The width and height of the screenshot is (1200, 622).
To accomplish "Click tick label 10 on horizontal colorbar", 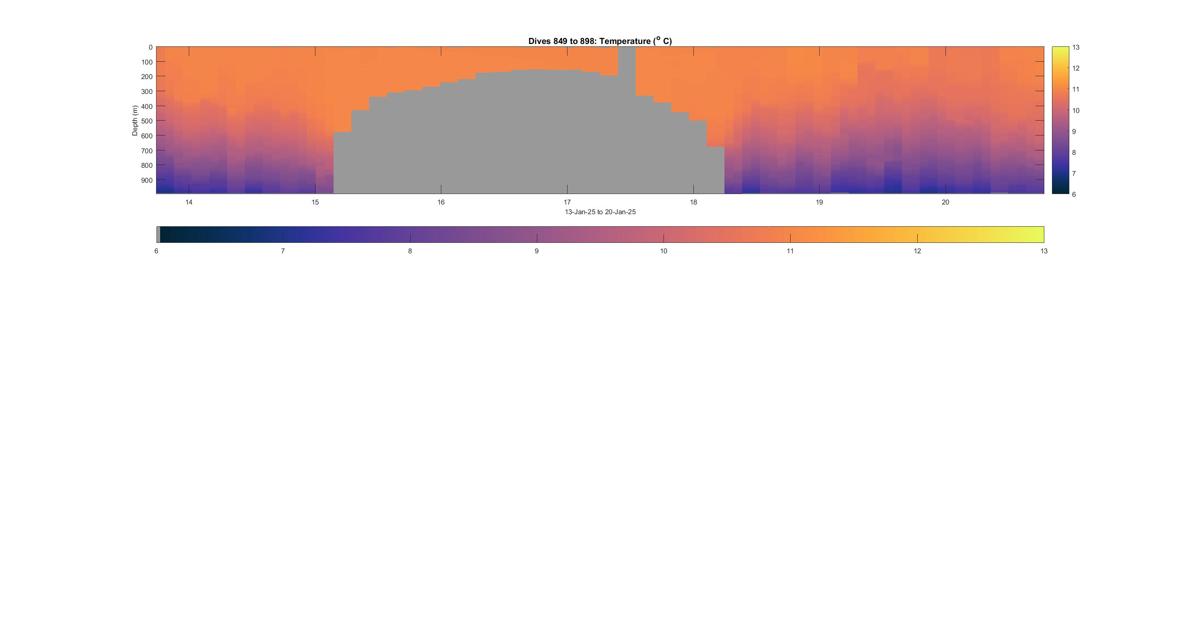I will (x=664, y=251).
